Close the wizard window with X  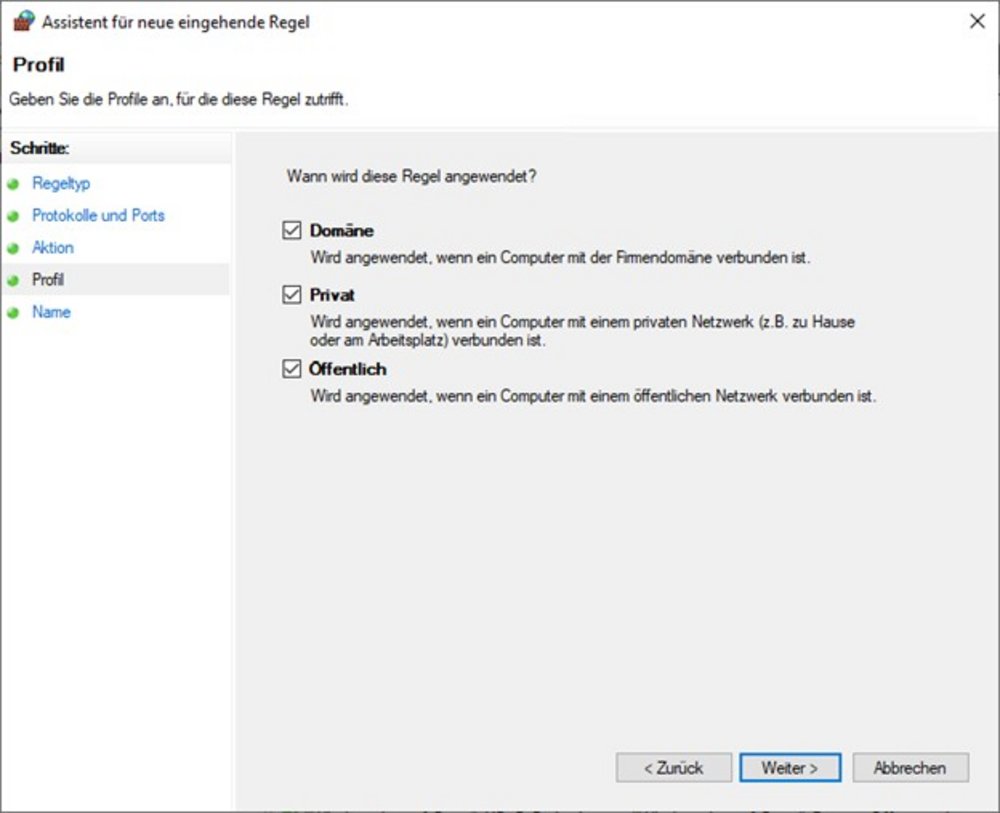coord(977,21)
